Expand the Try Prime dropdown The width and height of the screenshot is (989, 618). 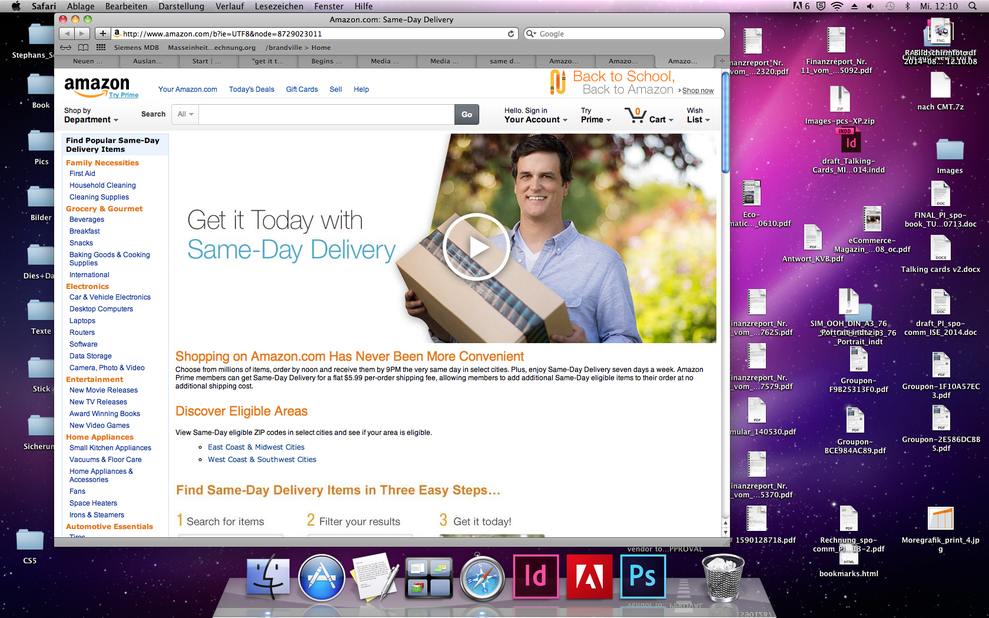(596, 115)
